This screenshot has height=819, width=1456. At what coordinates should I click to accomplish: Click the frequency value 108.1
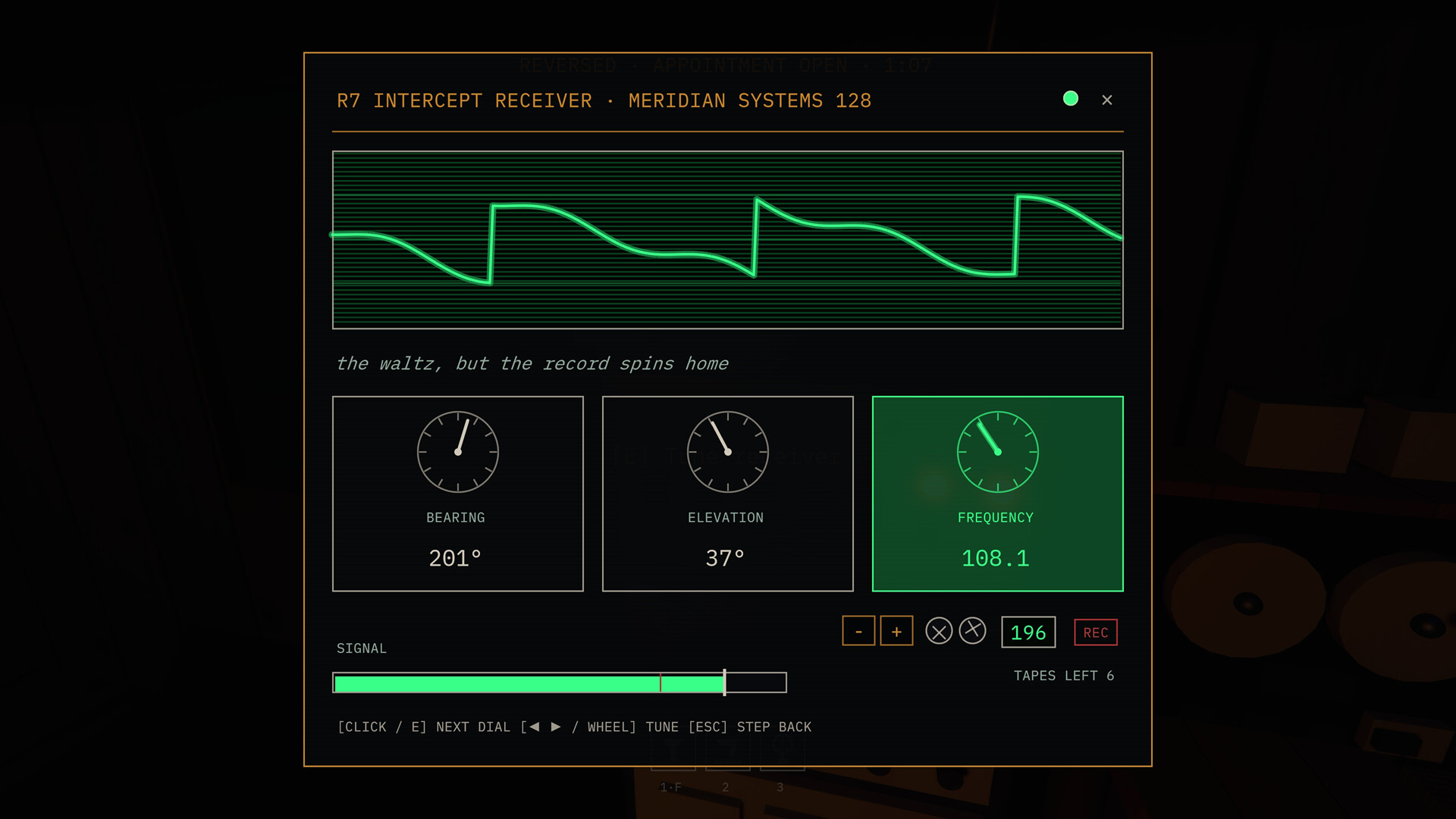click(996, 559)
